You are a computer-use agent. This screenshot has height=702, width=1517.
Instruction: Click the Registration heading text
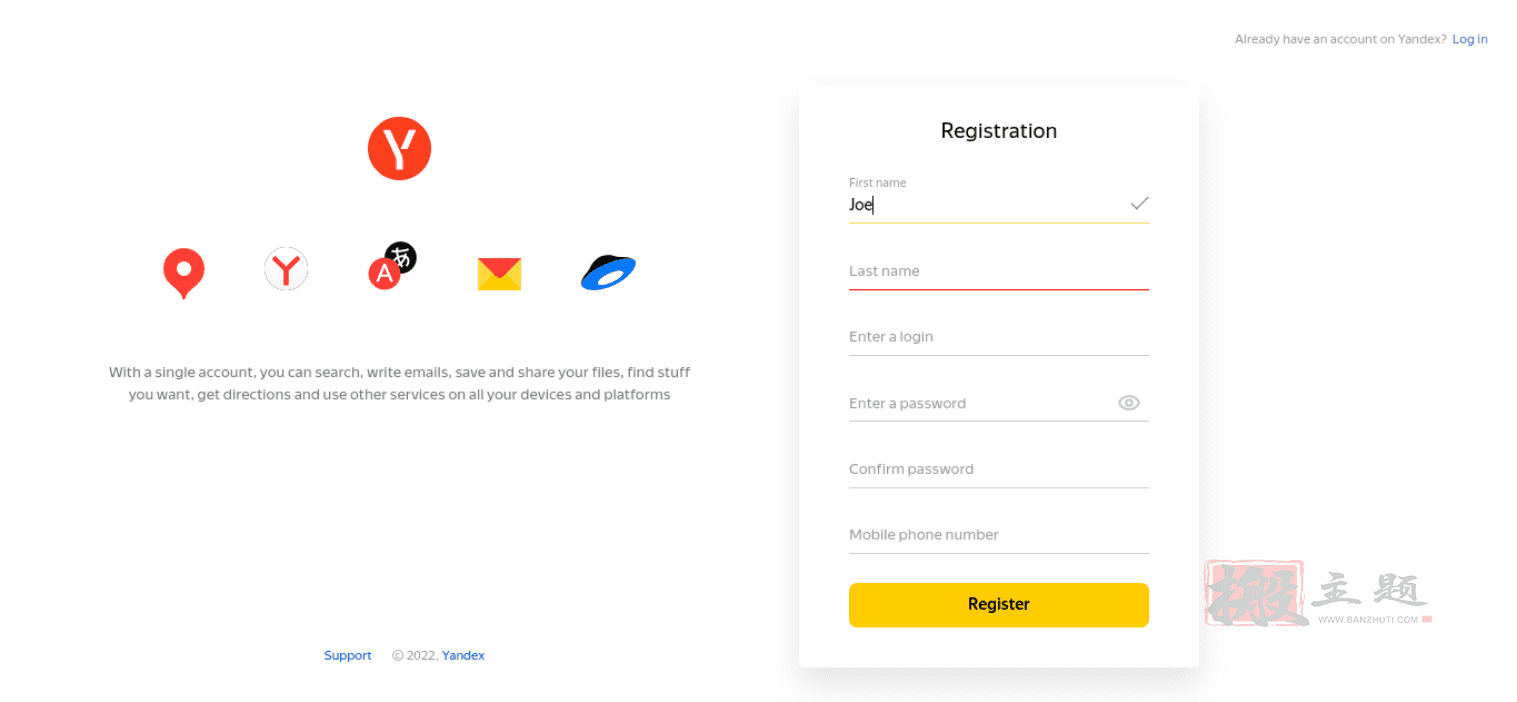click(x=999, y=131)
